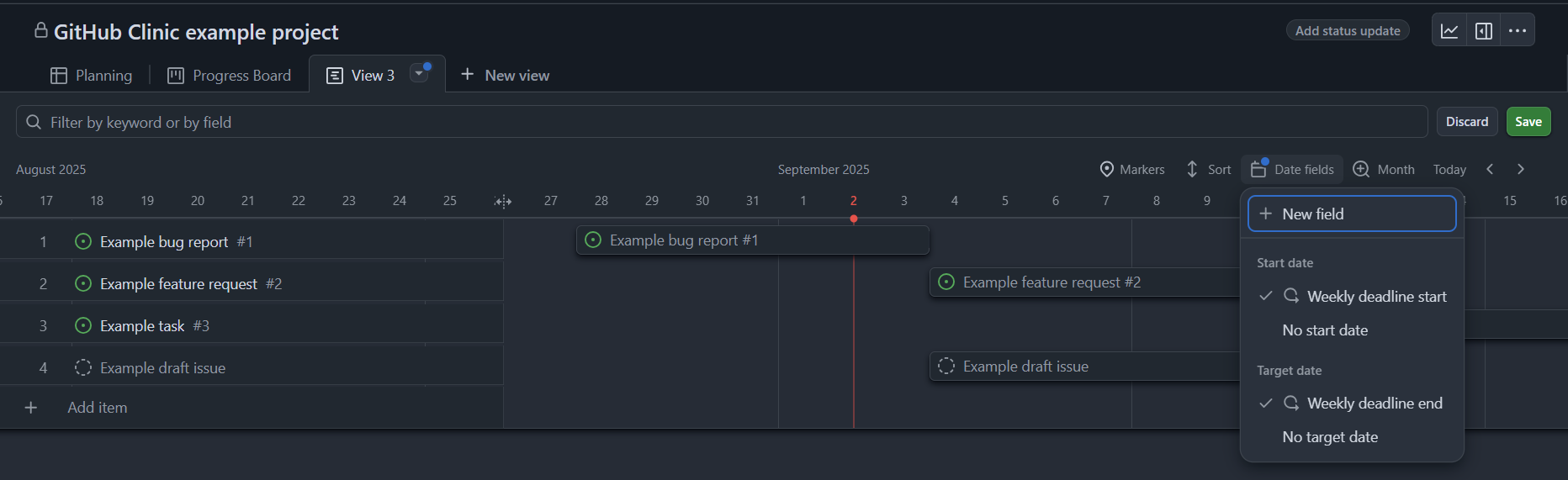The image size is (1568, 480).
Task: Jump to Today on the roadmap
Action: pyautogui.click(x=1449, y=169)
